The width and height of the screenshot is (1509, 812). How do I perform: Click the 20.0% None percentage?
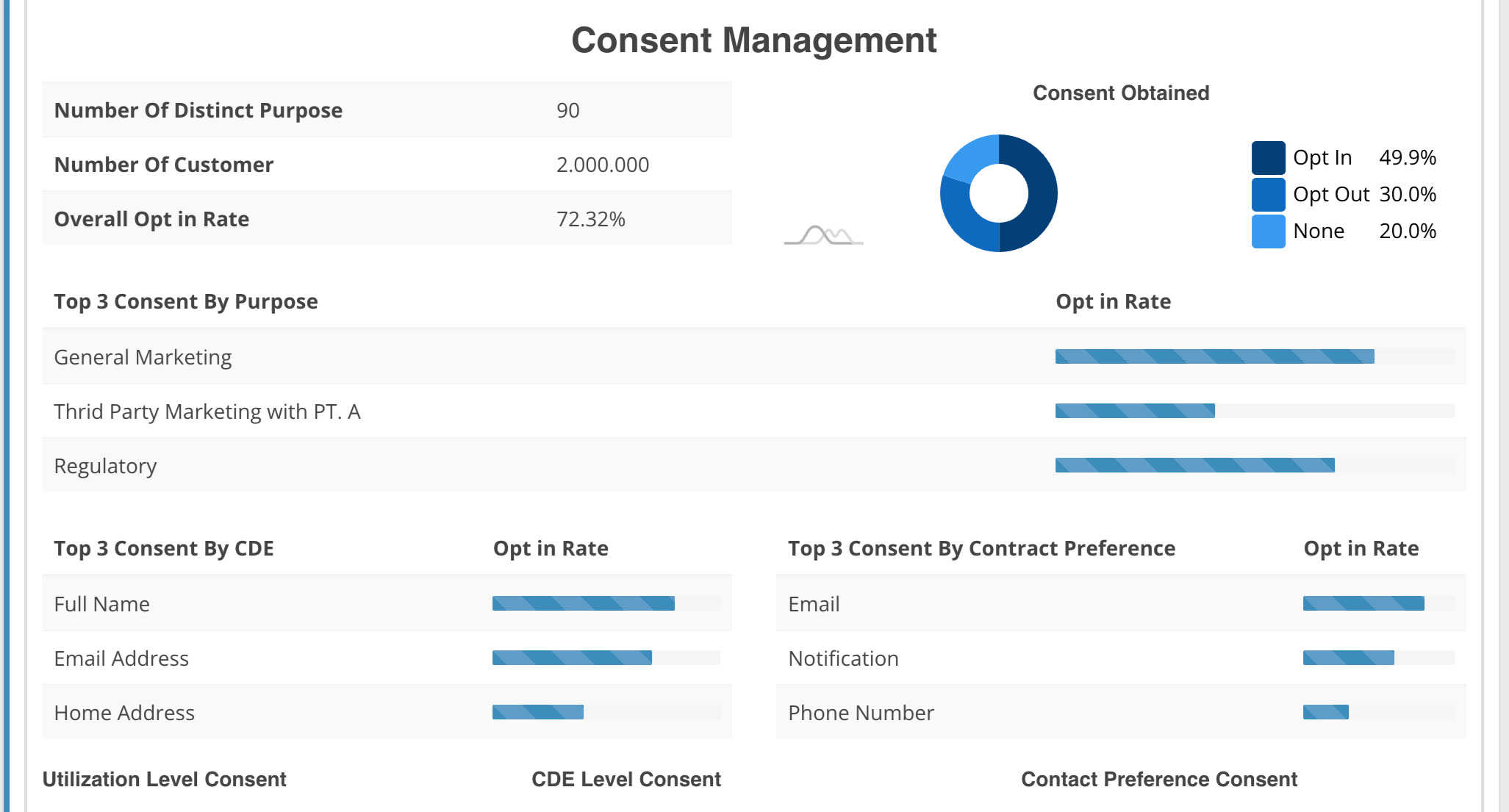(x=1408, y=231)
